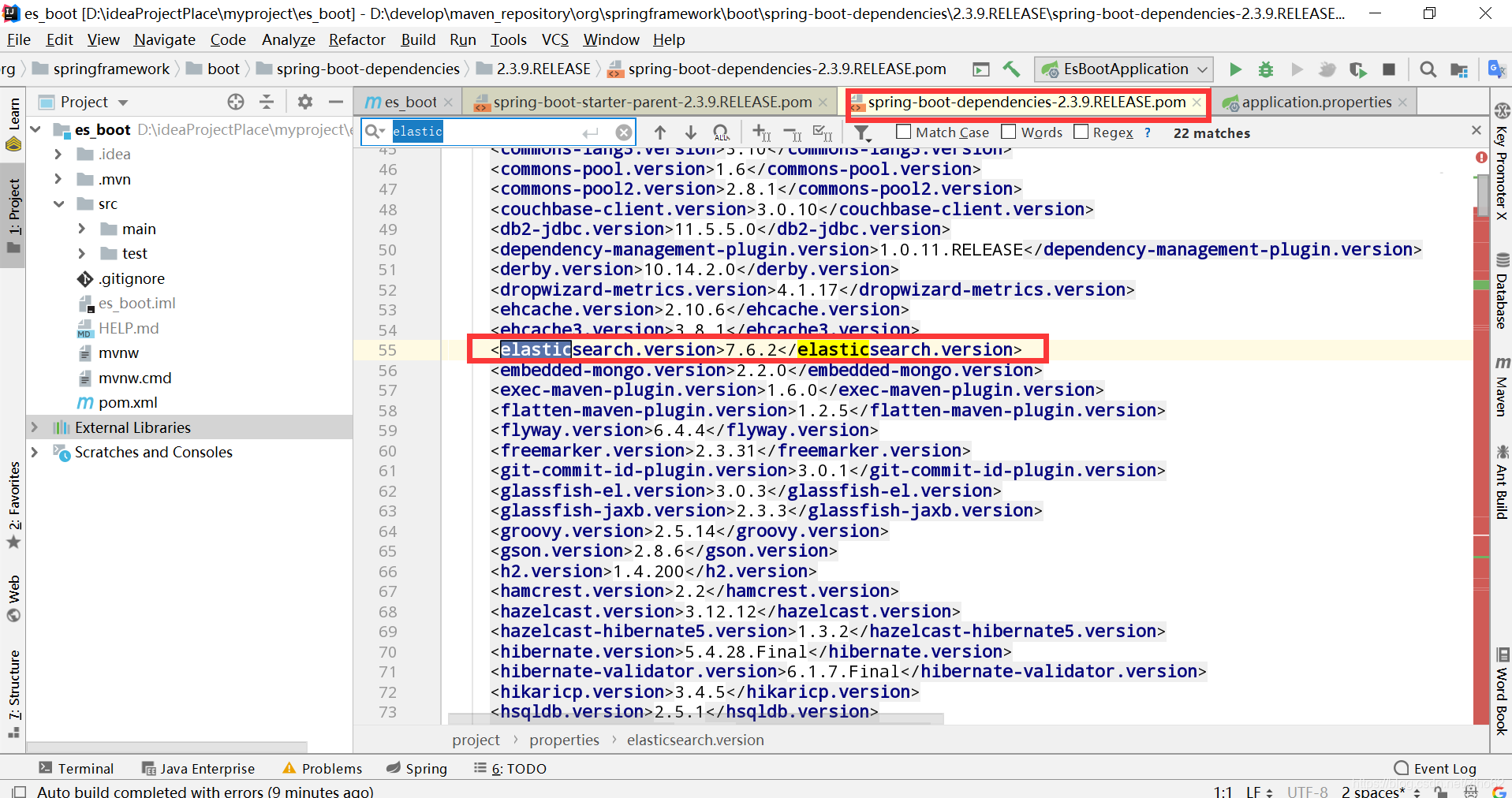The image size is (1512, 798).
Task: Hide the Project tool window
Action: click(x=335, y=102)
